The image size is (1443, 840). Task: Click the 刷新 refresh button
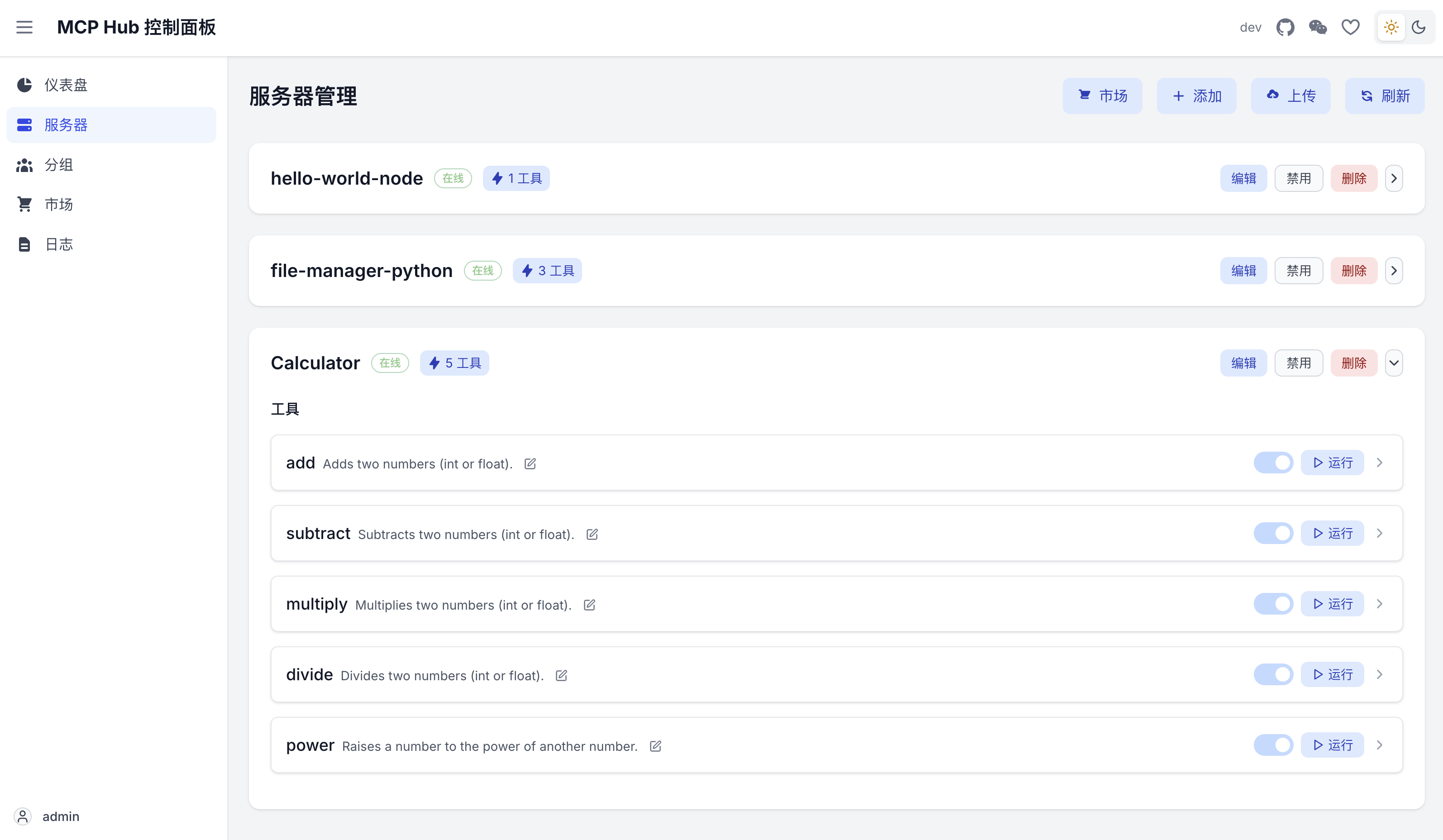click(x=1385, y=95)
